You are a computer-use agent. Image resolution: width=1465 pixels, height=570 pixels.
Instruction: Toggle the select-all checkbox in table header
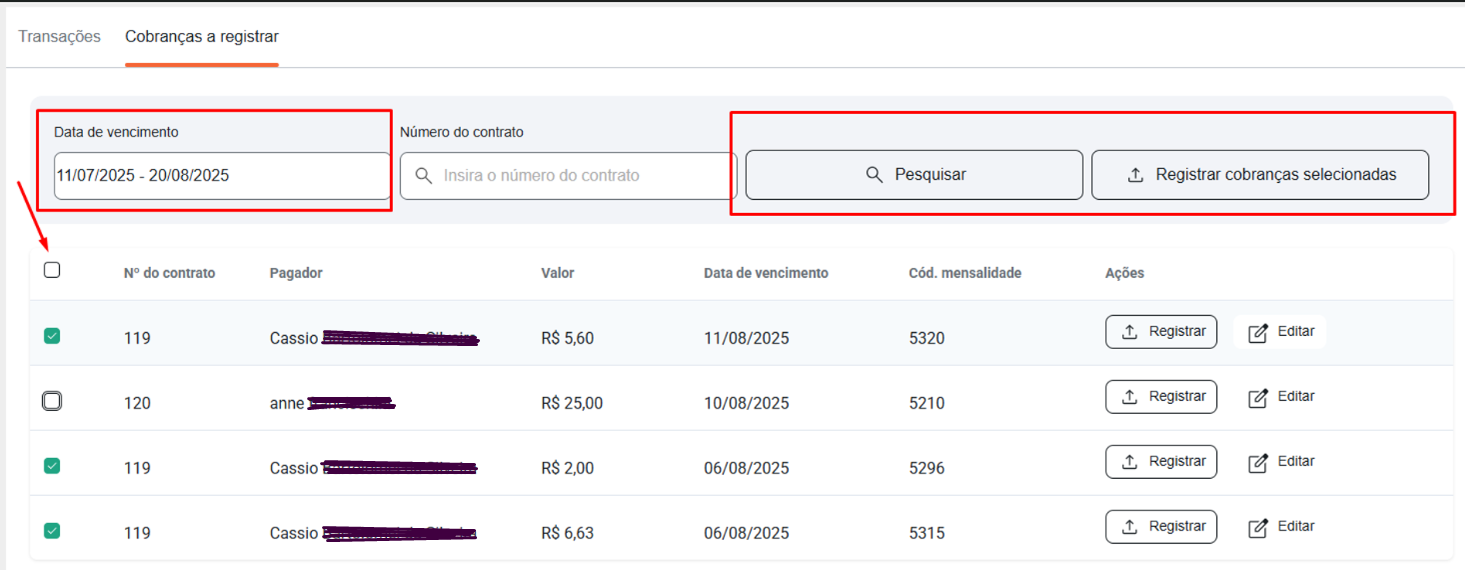click(52, 270)
